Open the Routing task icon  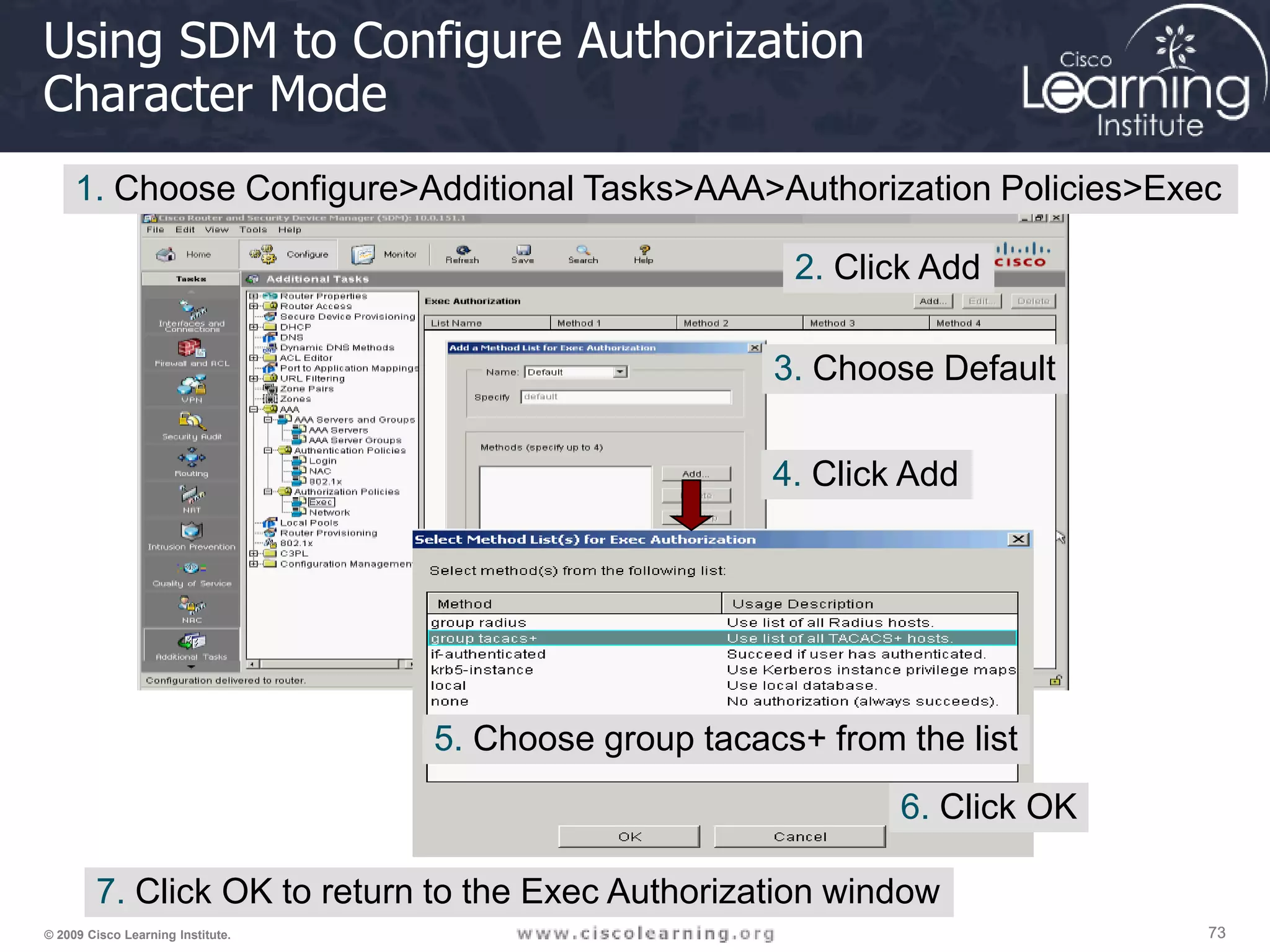[192, 464]
